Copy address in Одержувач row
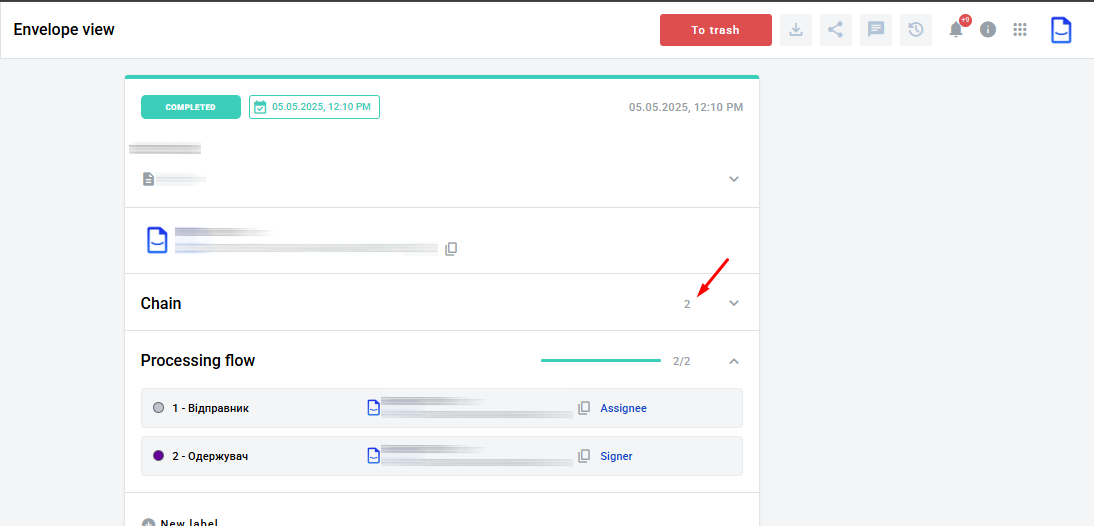Image resolution: width=1094 pixels, height=526 pixels. tap(584, 456)
